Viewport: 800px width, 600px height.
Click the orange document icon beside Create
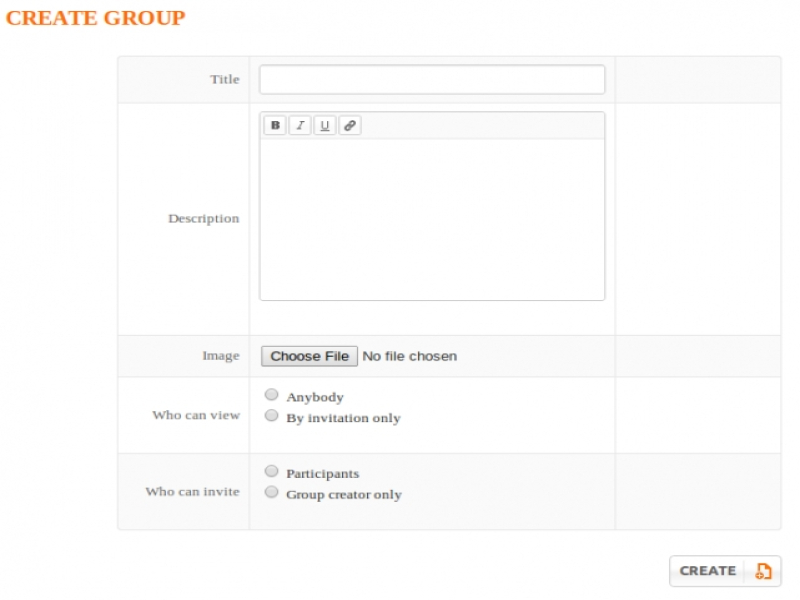tap(763, 571)
